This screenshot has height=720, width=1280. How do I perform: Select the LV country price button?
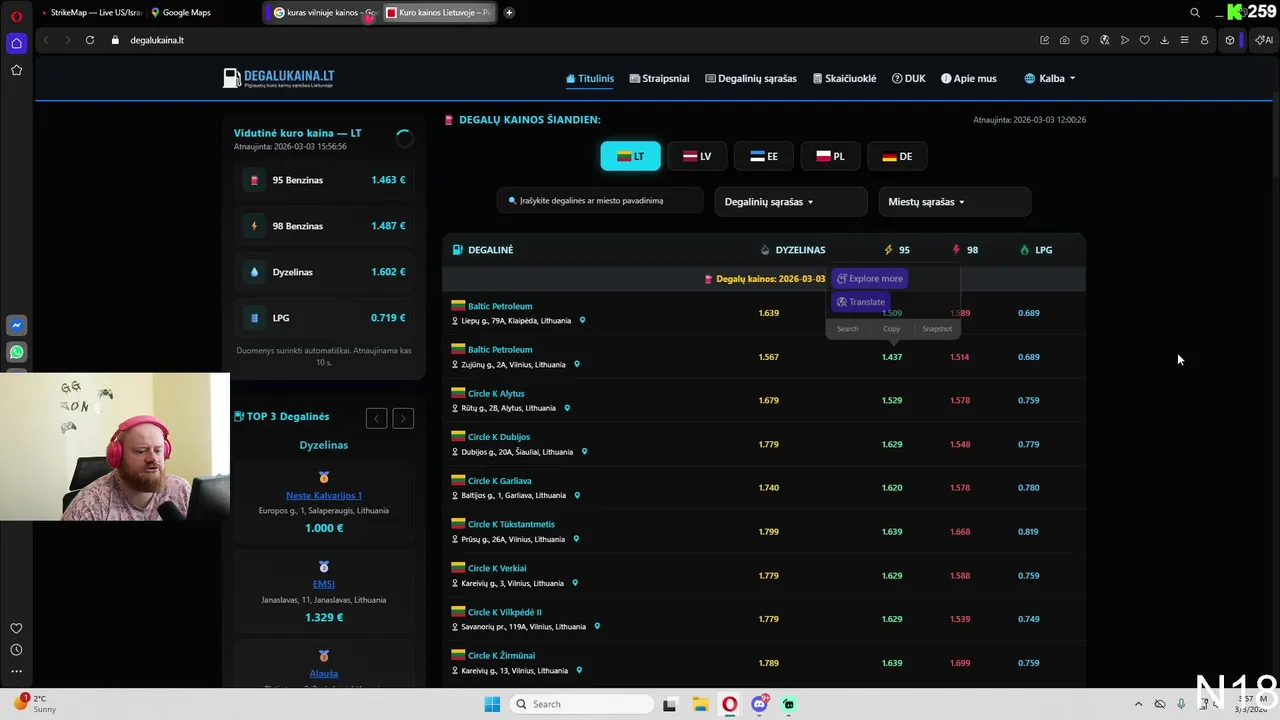coord(697,156)
